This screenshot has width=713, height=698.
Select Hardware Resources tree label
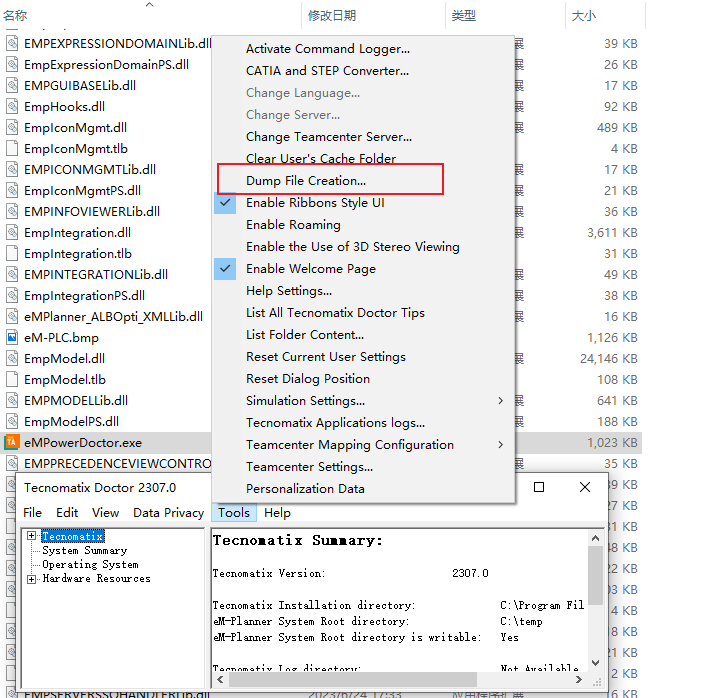(x=96, y=579)
